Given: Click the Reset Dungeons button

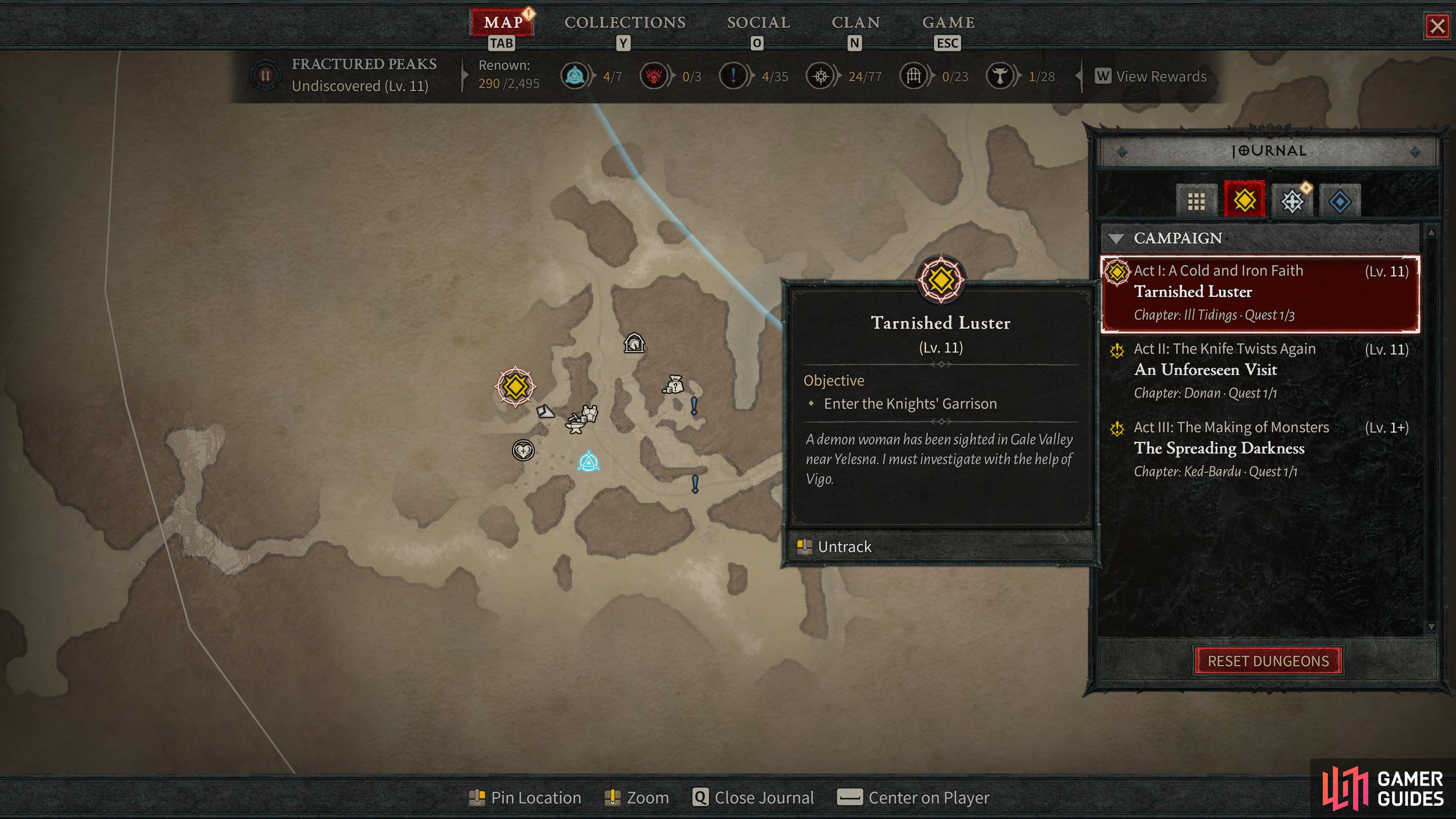Looking at the screenshot, I should [1268, 661].
